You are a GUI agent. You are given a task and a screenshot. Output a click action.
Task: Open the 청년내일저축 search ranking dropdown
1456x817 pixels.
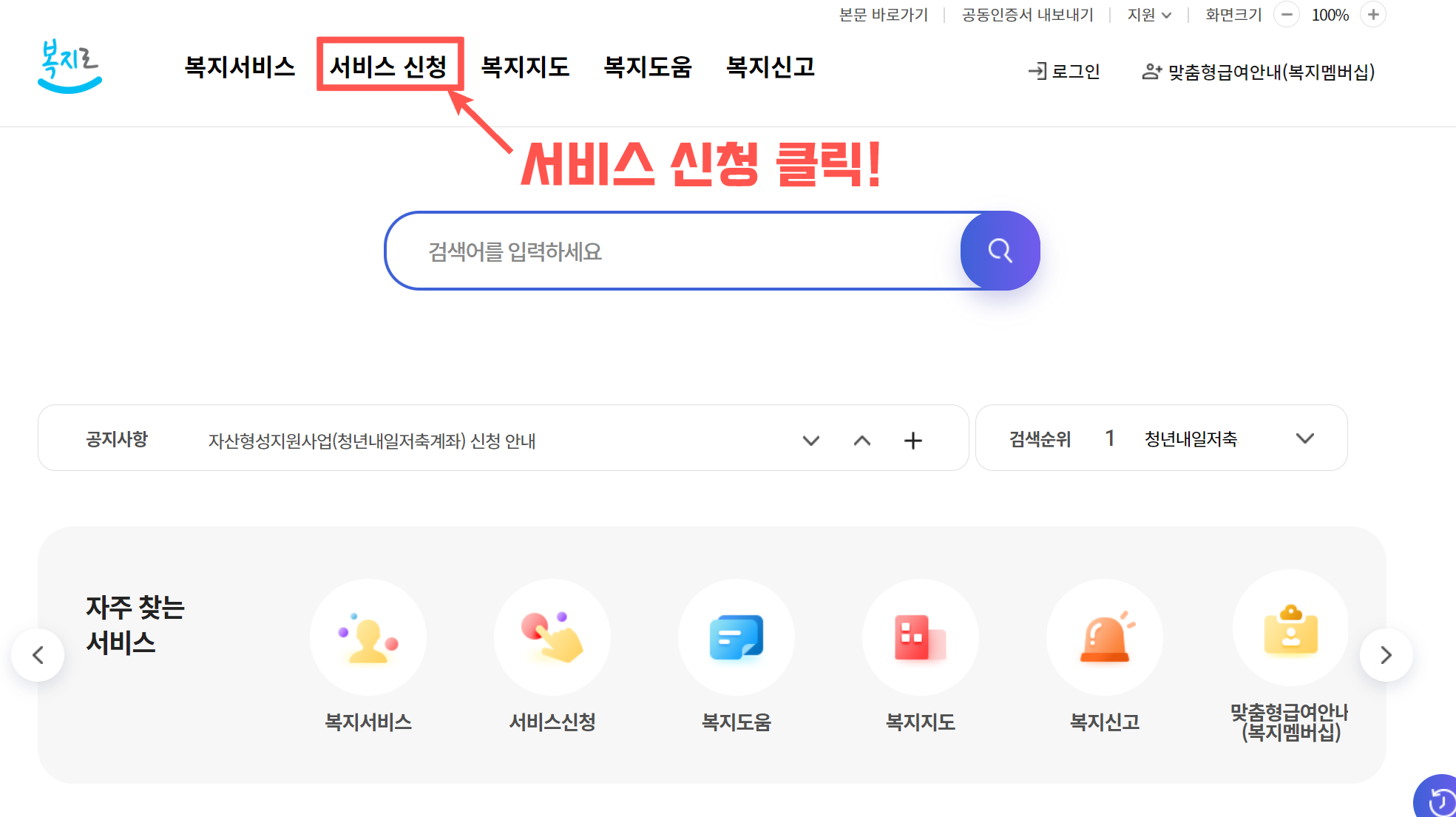click(1304, 438)
